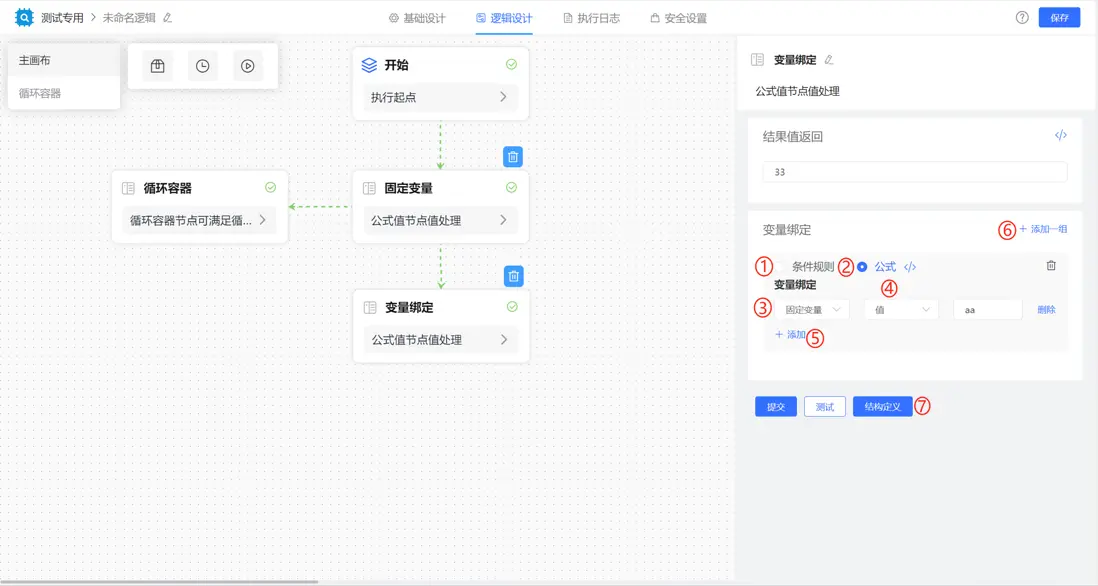This screenshot has width=1098, height=586.
Task: Open code view for 结果值返回
Action: tap(1061, 135)
